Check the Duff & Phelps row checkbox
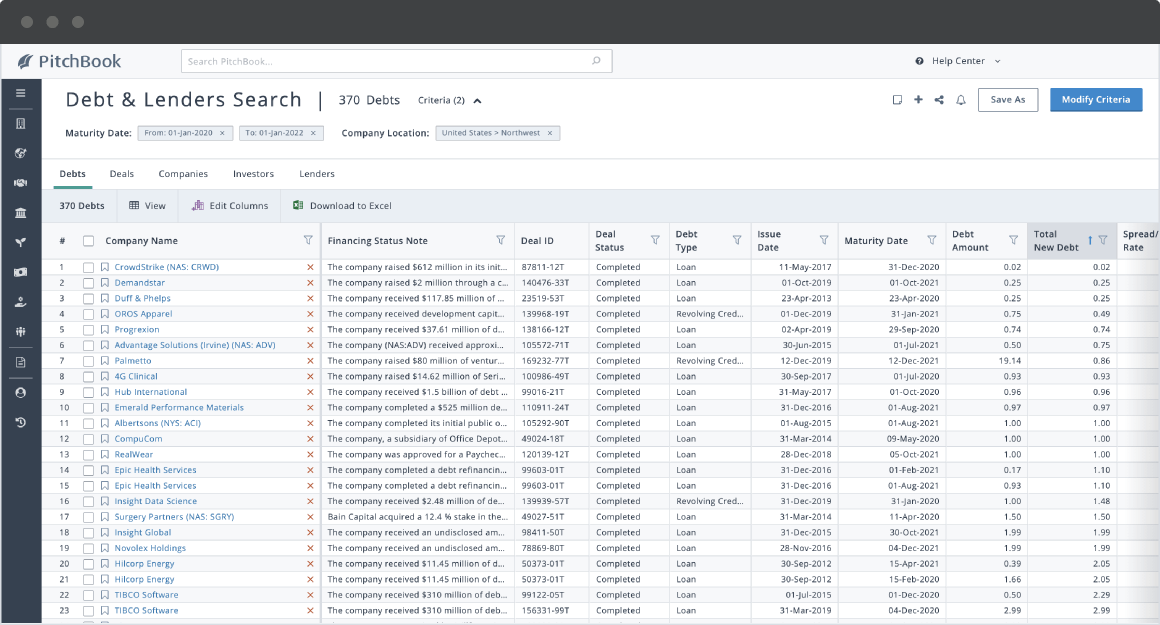 (89, 299)
